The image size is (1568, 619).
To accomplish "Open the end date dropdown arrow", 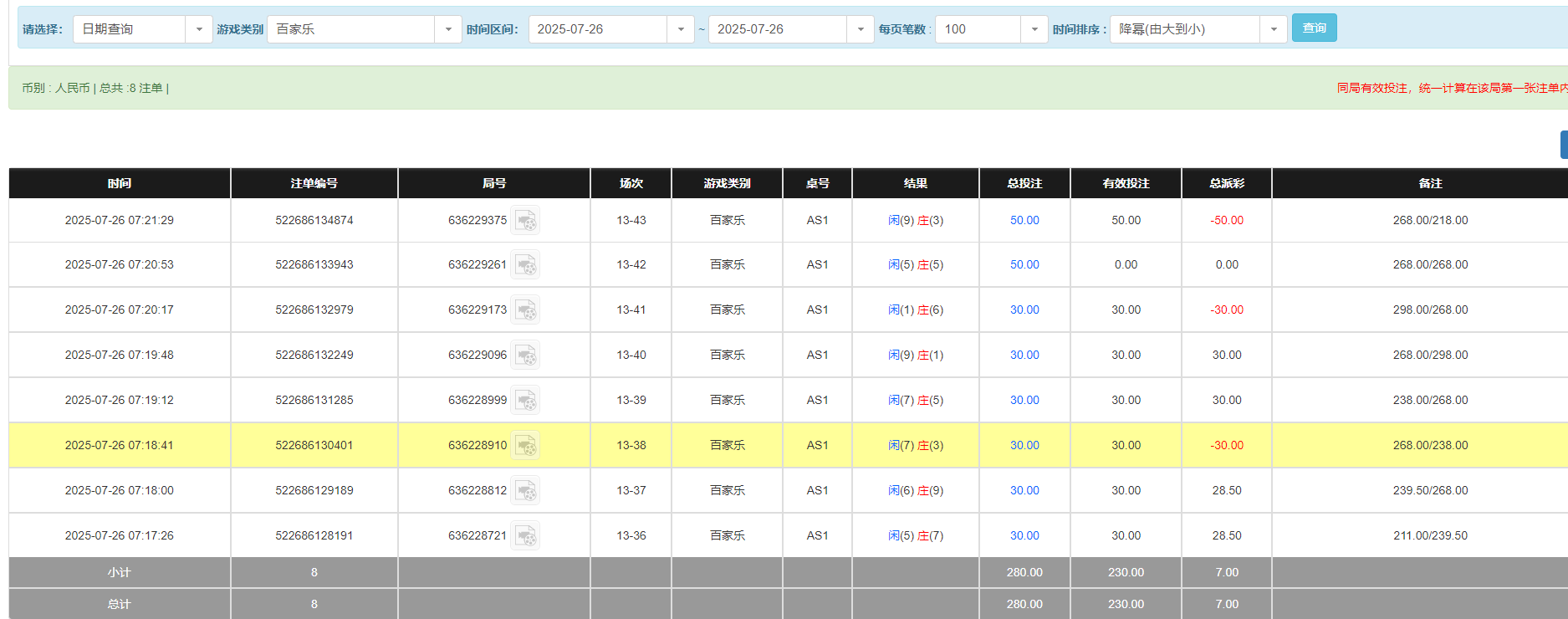I will (860, 29).
